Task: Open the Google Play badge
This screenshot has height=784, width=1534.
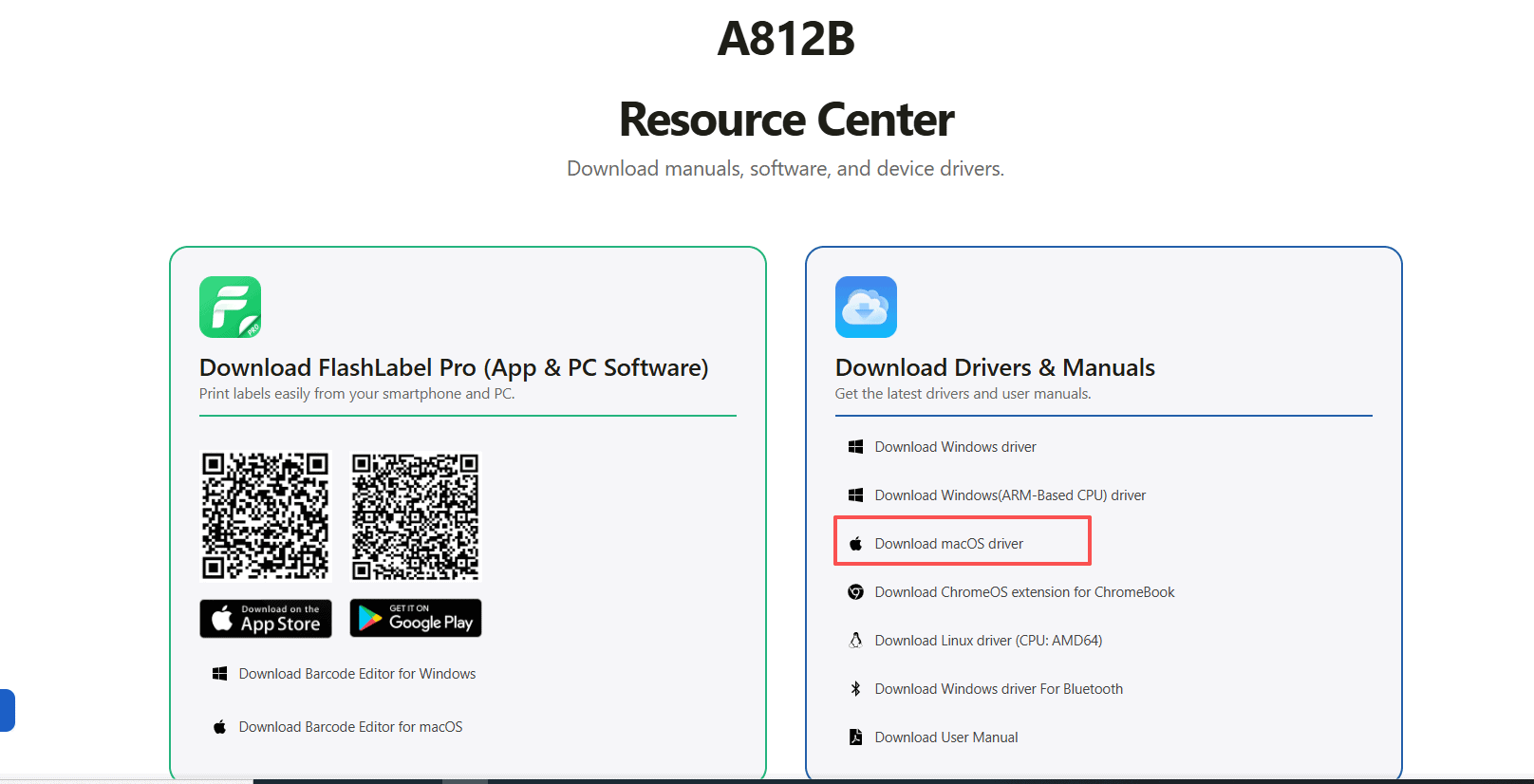Action: tap(416, 618)
